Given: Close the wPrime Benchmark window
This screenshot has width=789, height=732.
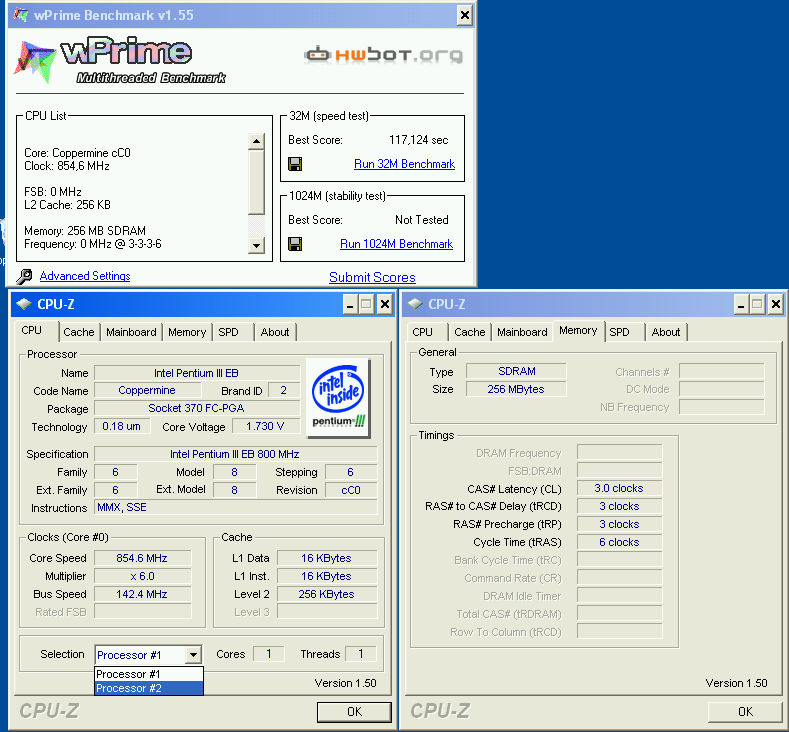Looking at the screenshot, I should coord(465,15).
